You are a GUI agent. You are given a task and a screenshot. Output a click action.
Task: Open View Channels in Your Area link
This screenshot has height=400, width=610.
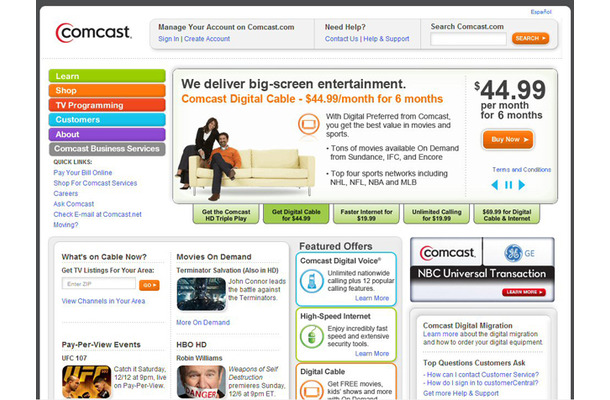pyautogui.click(x=103, y=301)
